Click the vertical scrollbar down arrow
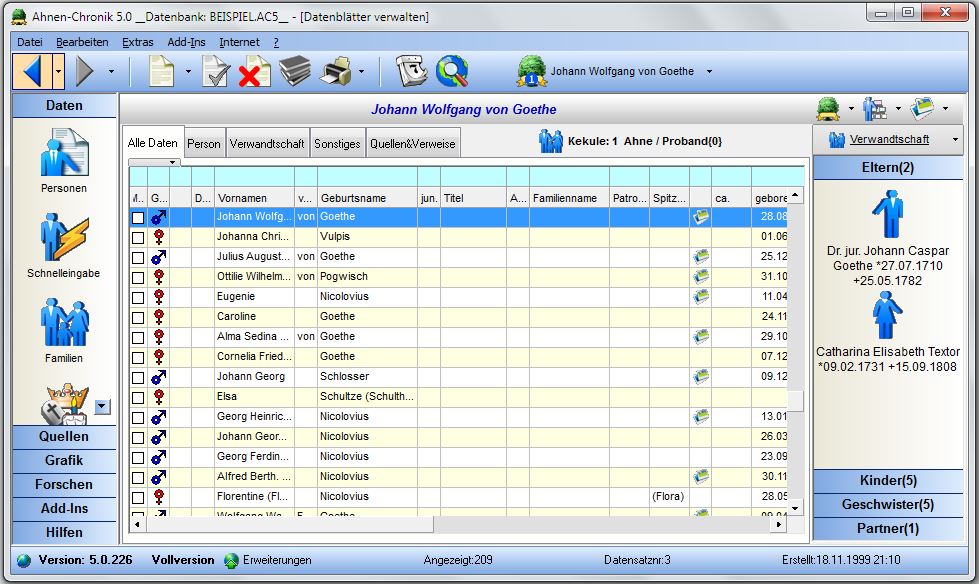The width and height of the screenshot is (979, 584). [x=795, y=508]
